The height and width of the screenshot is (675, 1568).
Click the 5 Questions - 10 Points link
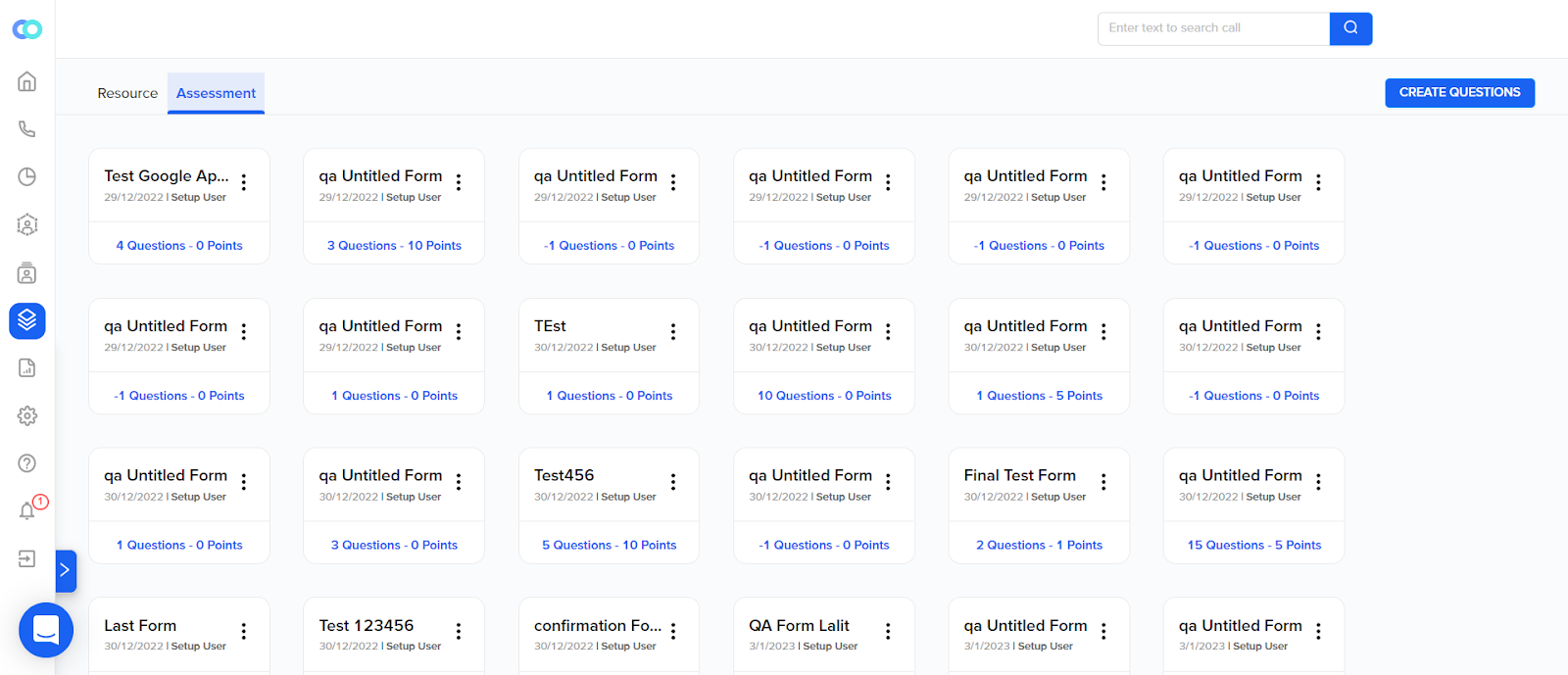tap(609, 546)
